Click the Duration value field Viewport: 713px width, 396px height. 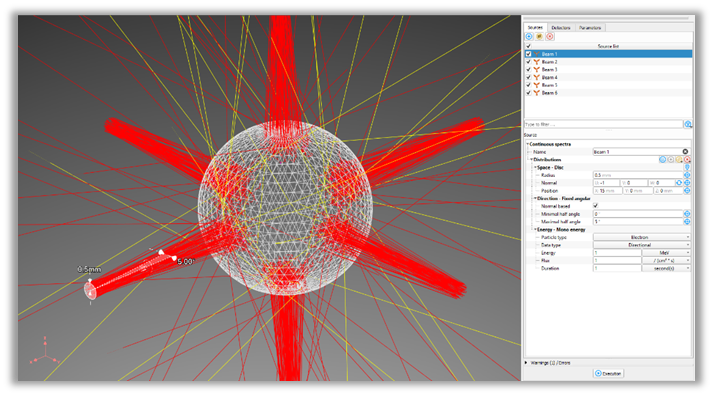[x=617, y=268]
